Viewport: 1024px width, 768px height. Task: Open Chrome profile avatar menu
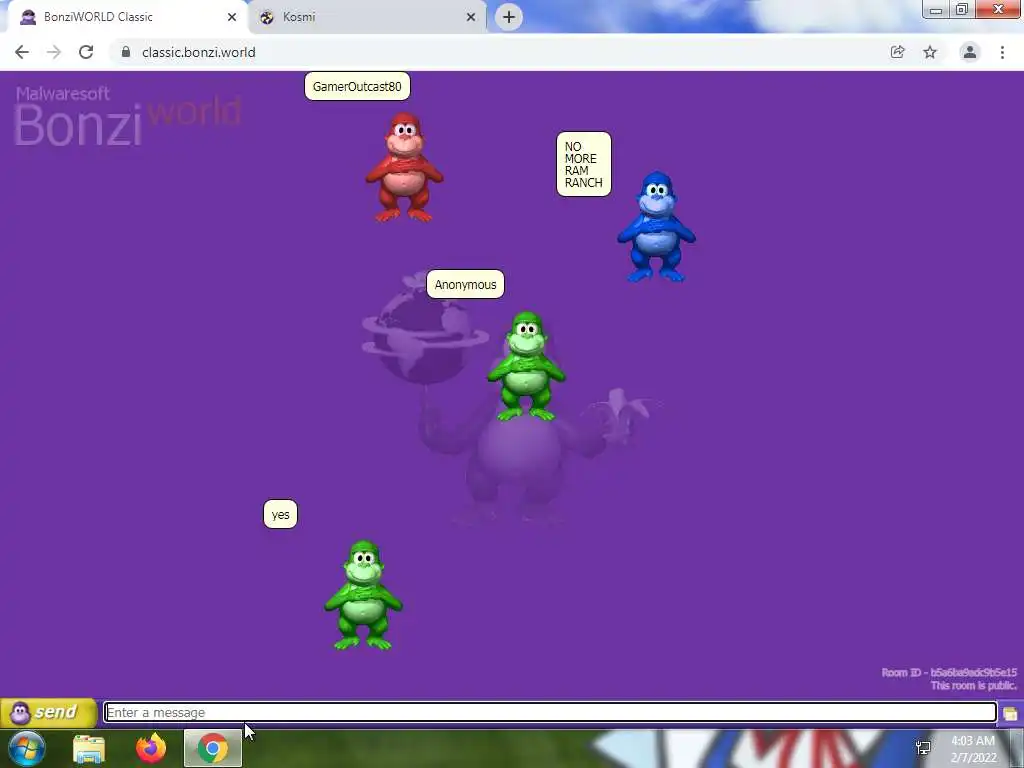970,52
